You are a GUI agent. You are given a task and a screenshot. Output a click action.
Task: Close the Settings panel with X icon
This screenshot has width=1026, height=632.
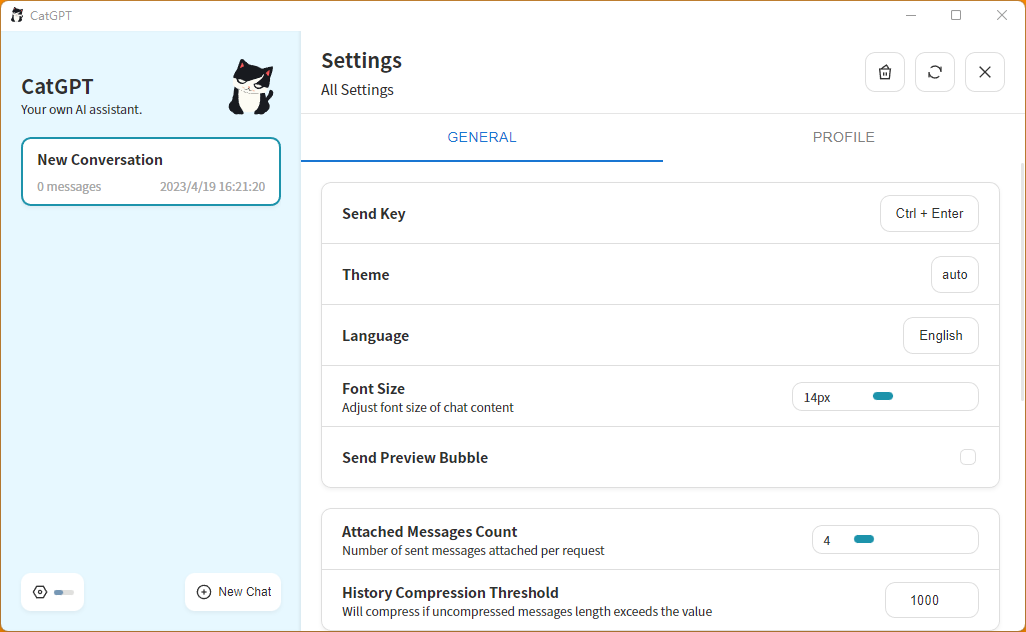click(x=985, y=72)
